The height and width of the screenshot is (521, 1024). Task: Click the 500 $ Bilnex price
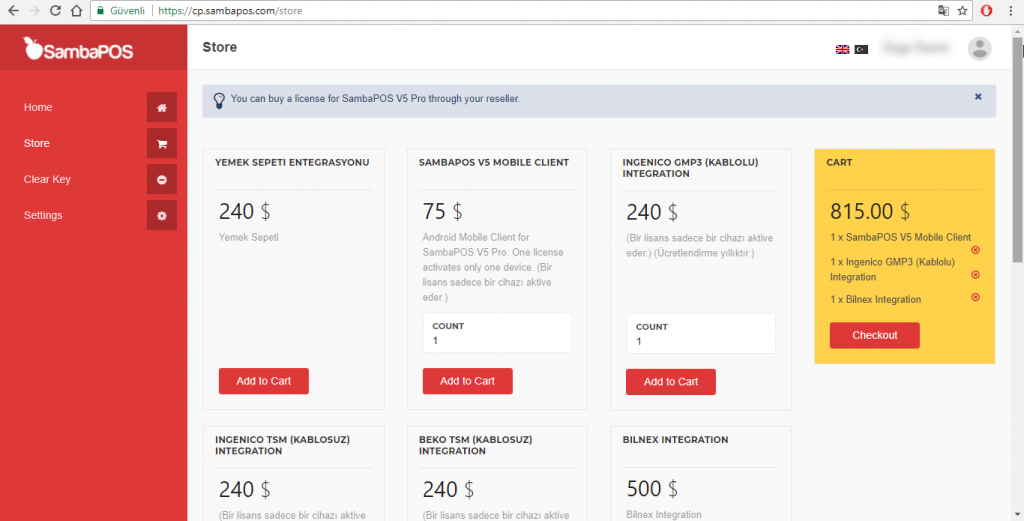coord(652,488)
